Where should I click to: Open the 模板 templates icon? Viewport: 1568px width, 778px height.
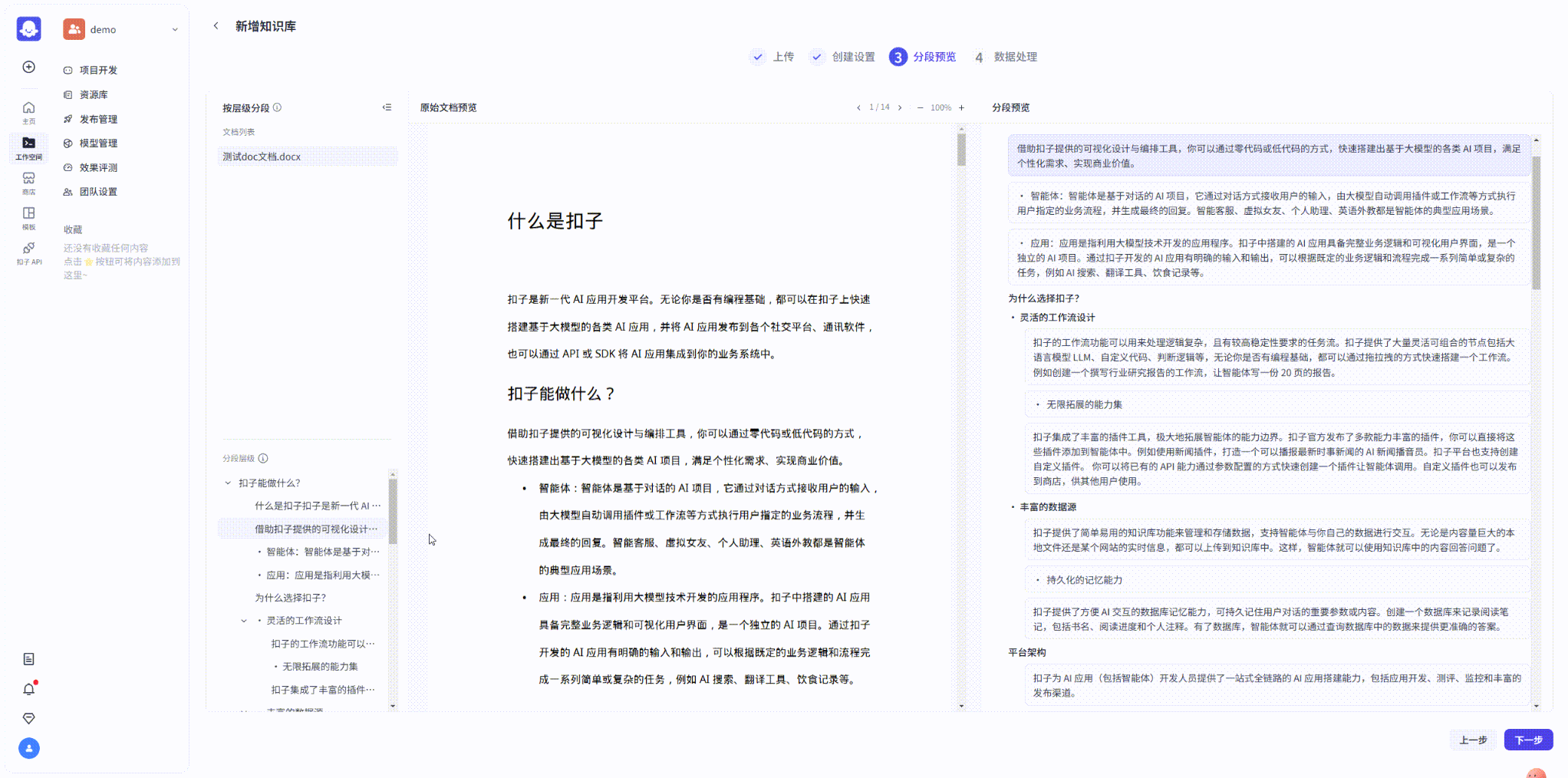pyautogui.click(x=28, y=217)
